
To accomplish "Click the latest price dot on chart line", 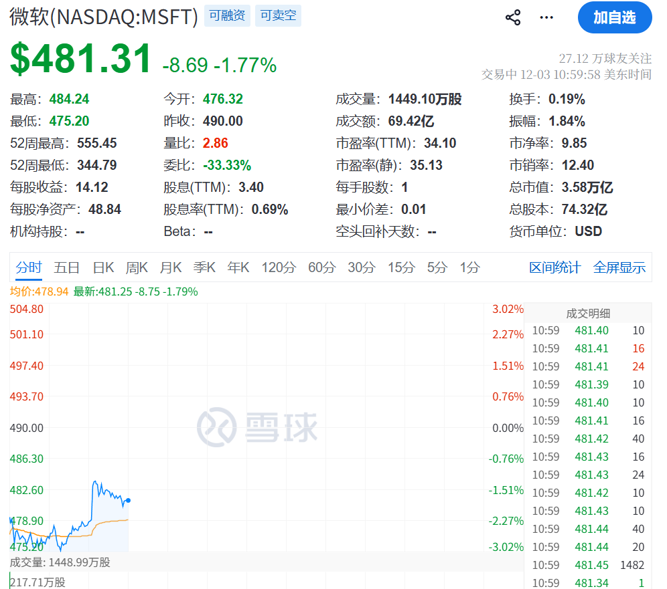I will [x=130, y=499].
